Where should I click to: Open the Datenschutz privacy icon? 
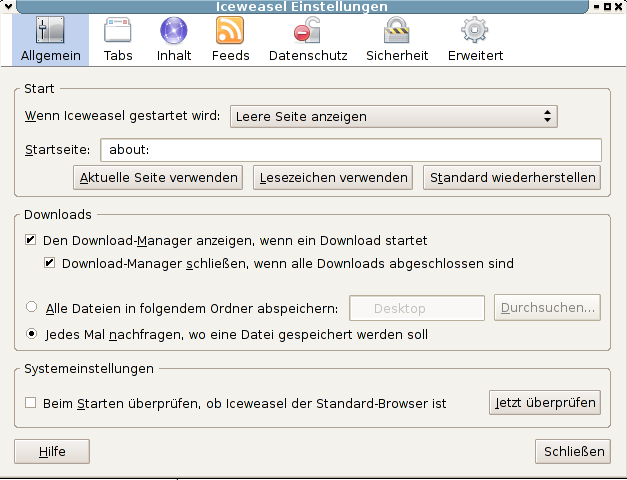307,32
